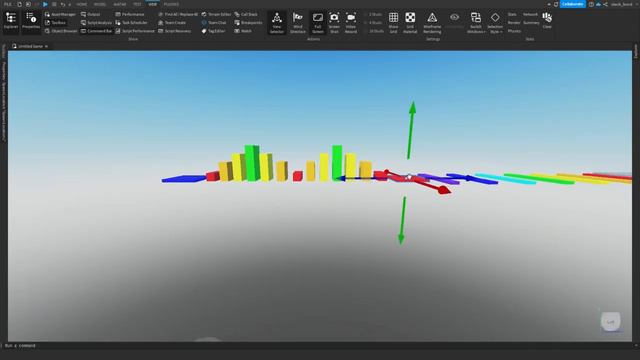Screen dimensions: 640x360
Task: Click the share icon near username
Action: 605,4
